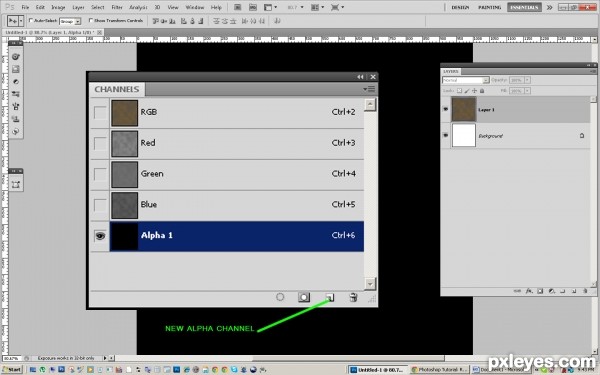Create new alpha channel icon
600x375 pixels.
[330, 297]
